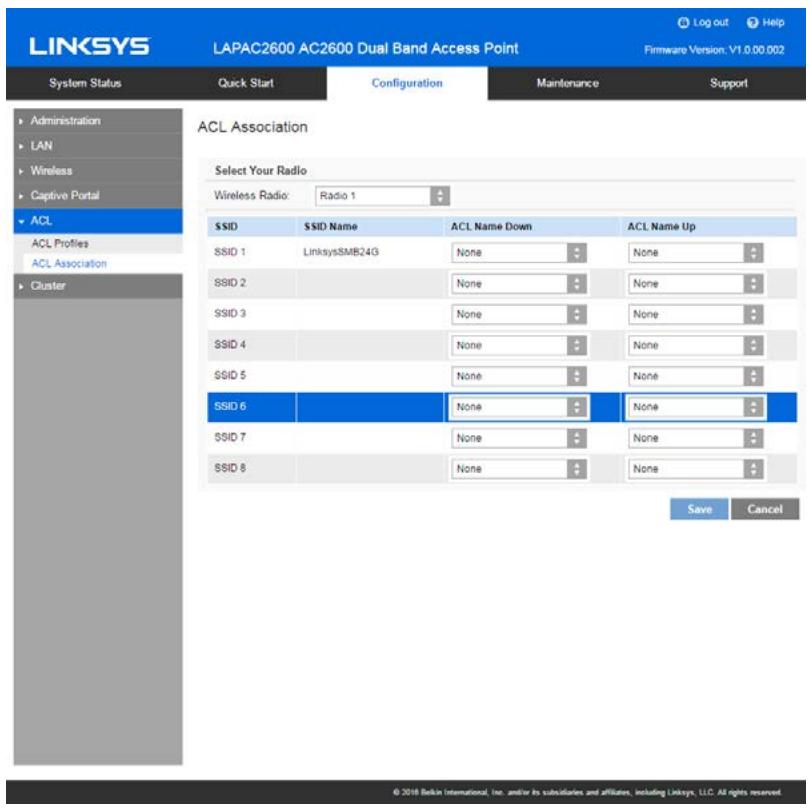
Task: Open SSID 7 ACL Name Up dropdown
Action: click(695, 438)
